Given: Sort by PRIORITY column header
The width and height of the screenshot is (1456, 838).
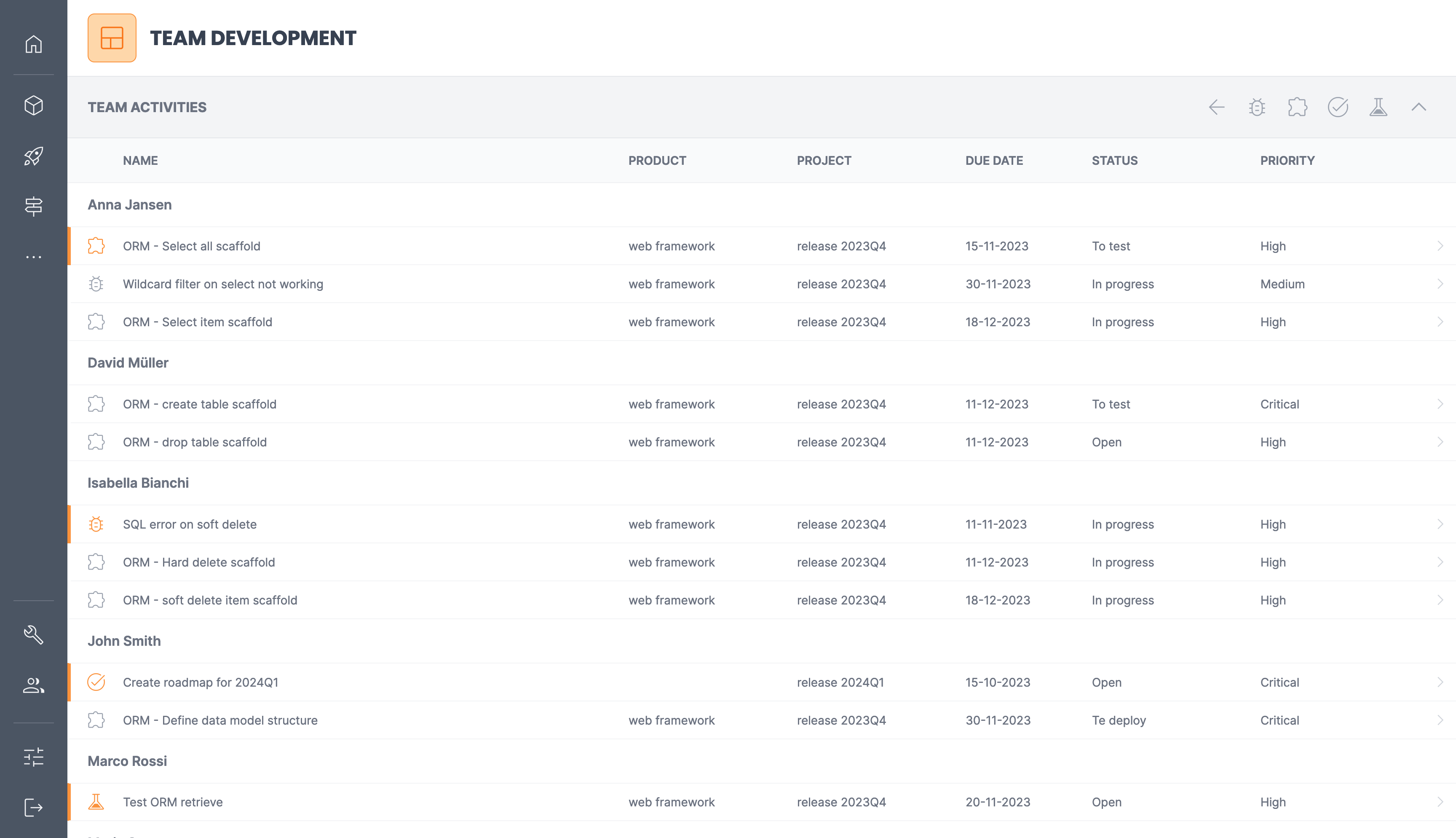Looking at the screenshot, I should pos(1287,161).
